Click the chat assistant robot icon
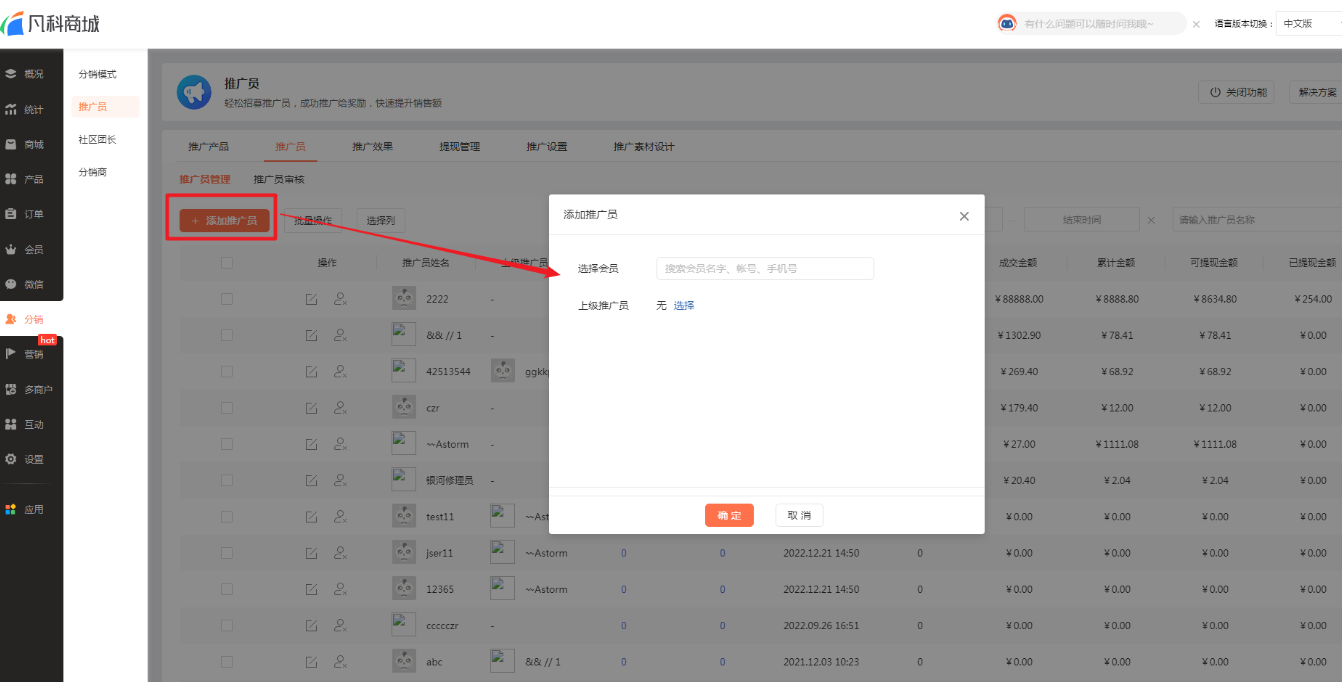Viewport: 1342px width, 682px height. coord(1007,23)
